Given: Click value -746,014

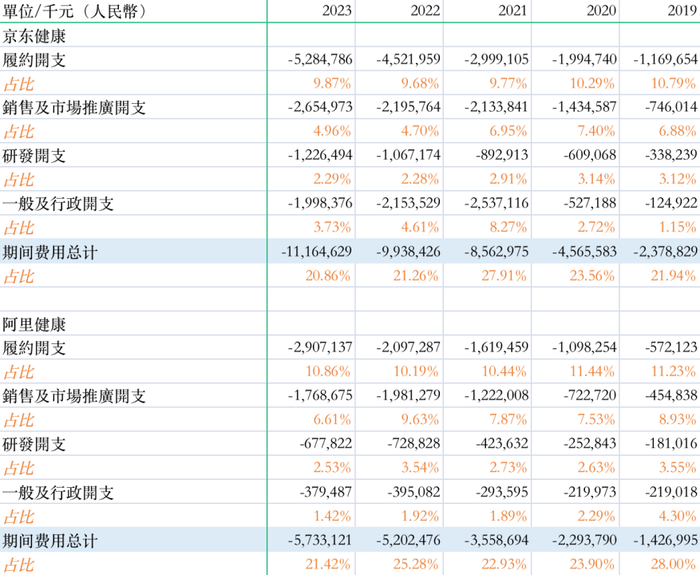Looking at the screenshot, I should 671,107.
